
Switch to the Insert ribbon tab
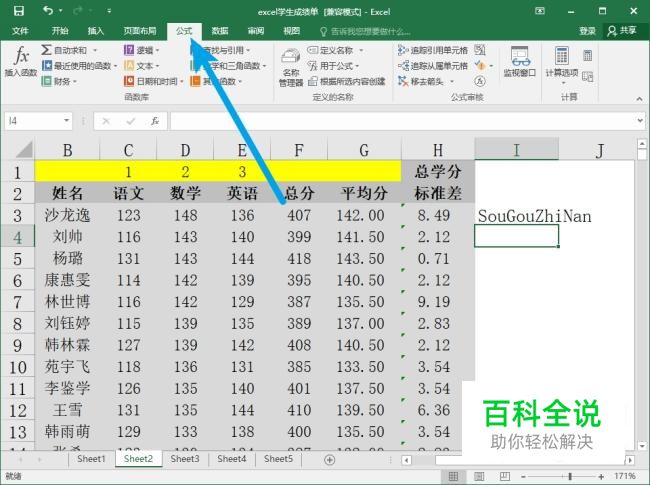click(x=96, y=31)
